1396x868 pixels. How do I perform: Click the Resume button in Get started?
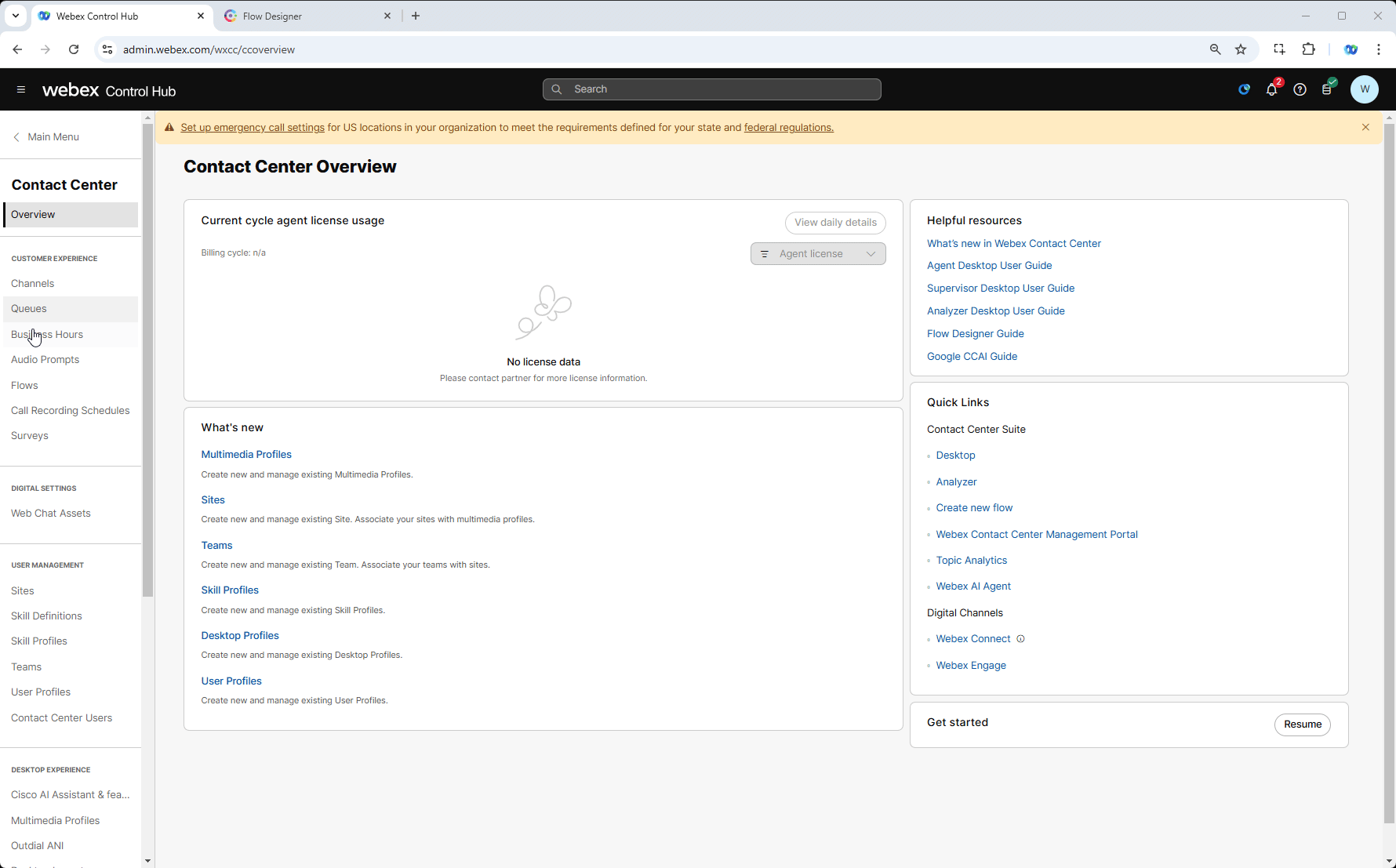point(1303,725)
